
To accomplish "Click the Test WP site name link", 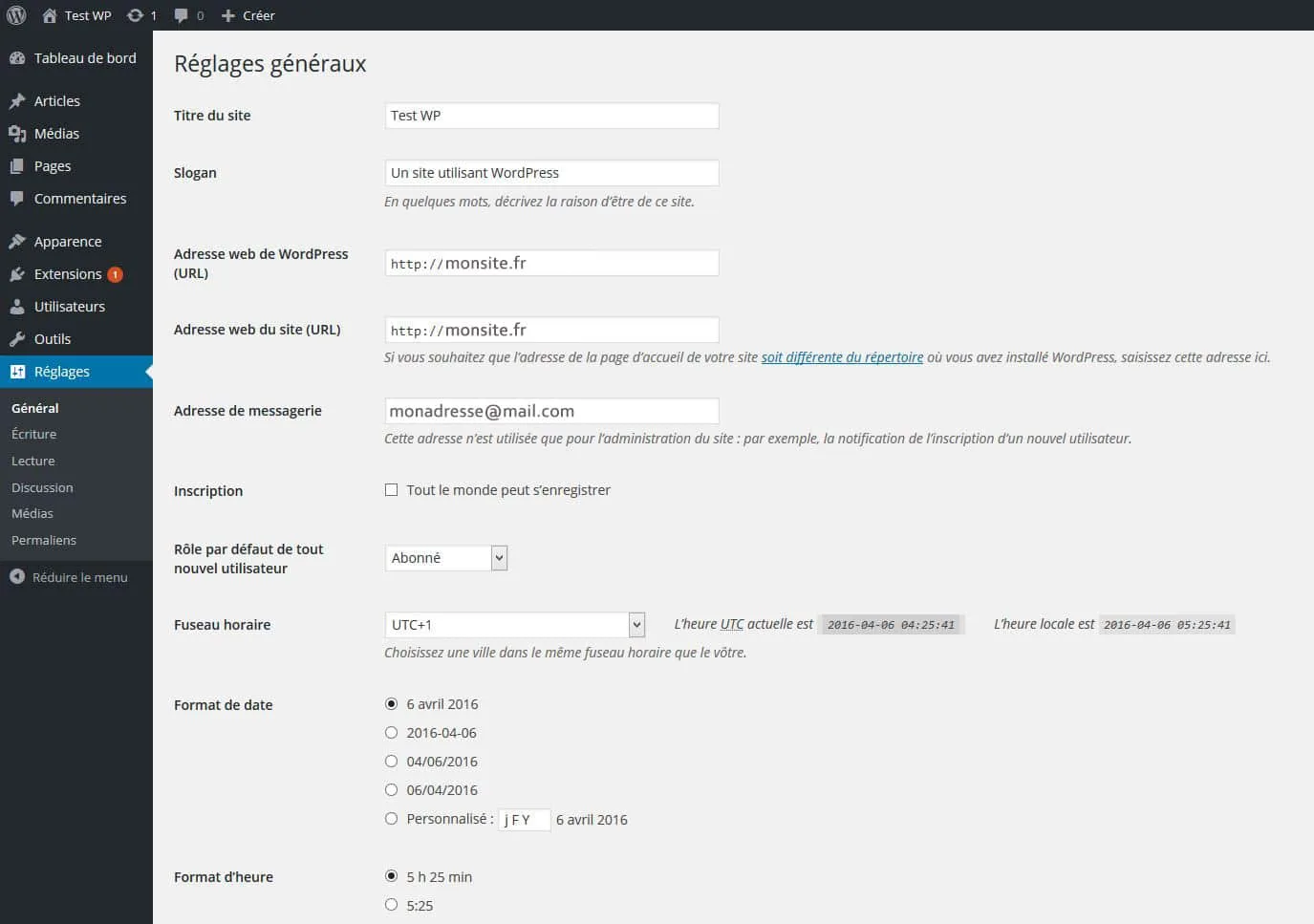I will click(88, 15).
